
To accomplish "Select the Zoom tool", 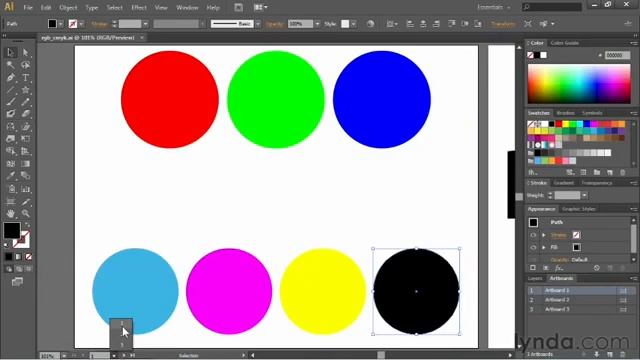I will pos(25,213).
